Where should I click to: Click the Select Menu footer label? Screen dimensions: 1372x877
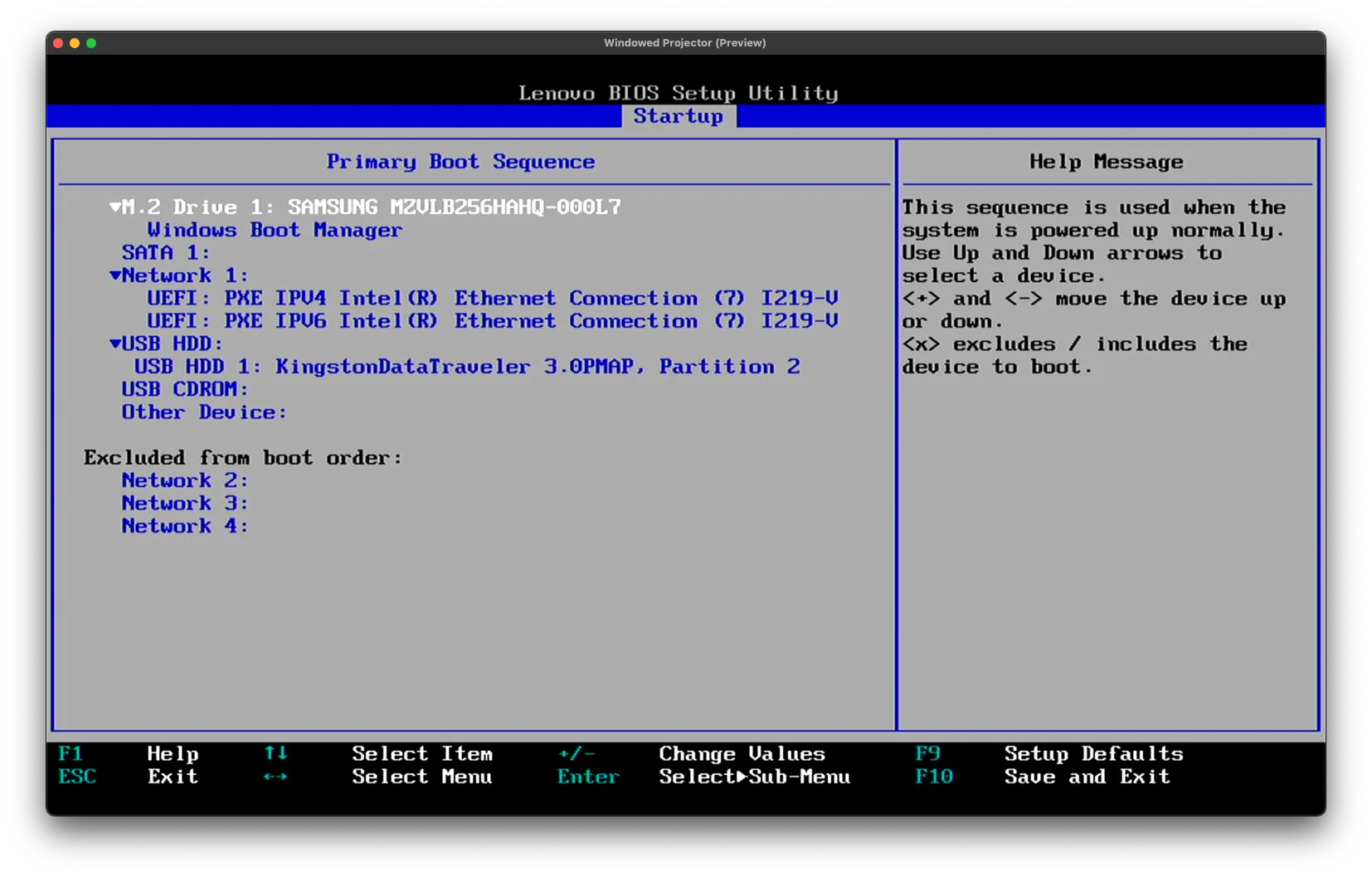422,777
